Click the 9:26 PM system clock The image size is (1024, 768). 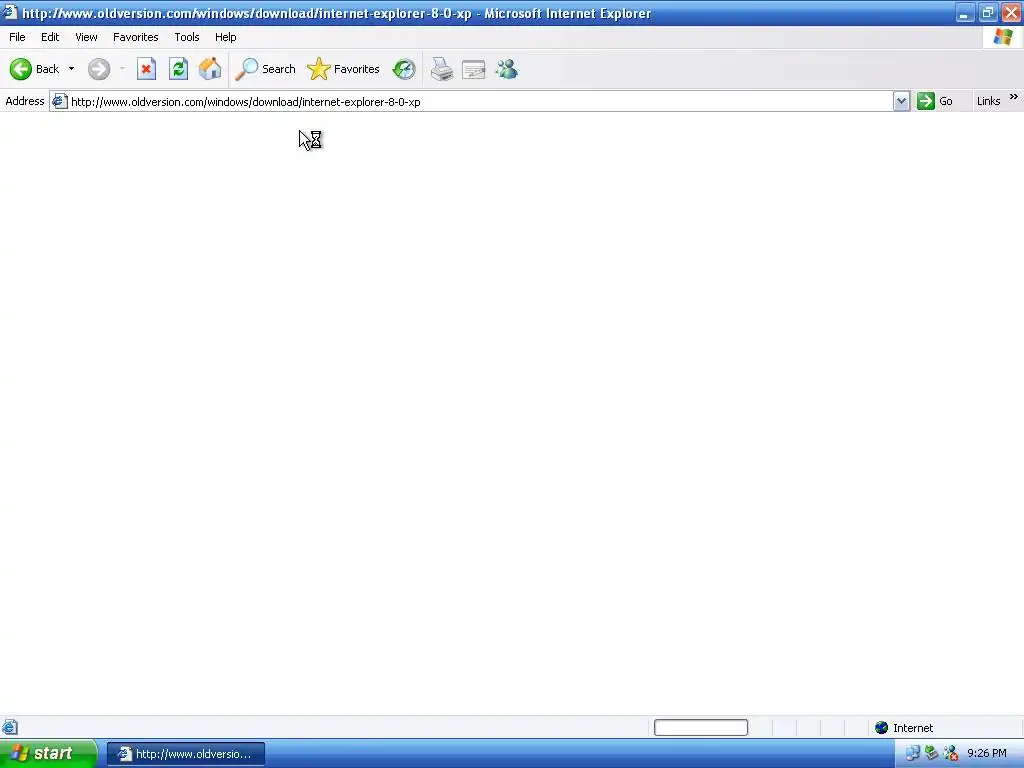[x=986, y=754]
